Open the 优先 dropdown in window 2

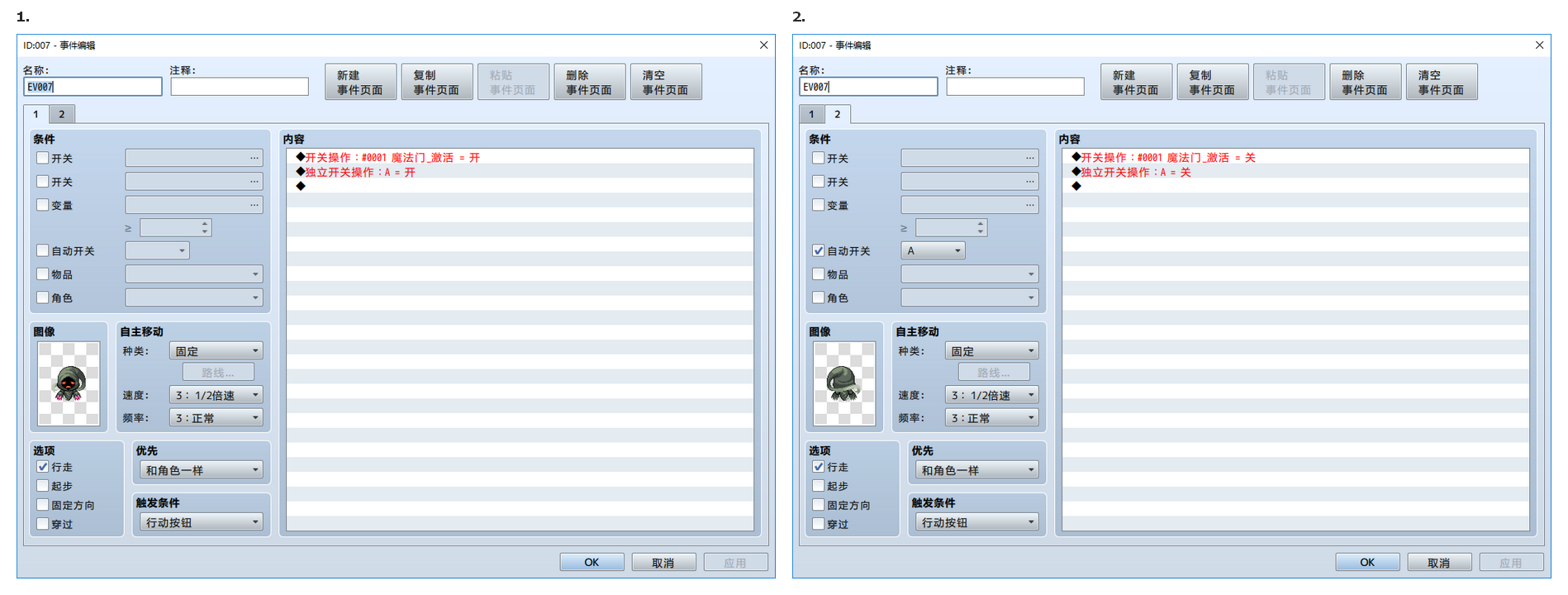click(x=977, y=470)
